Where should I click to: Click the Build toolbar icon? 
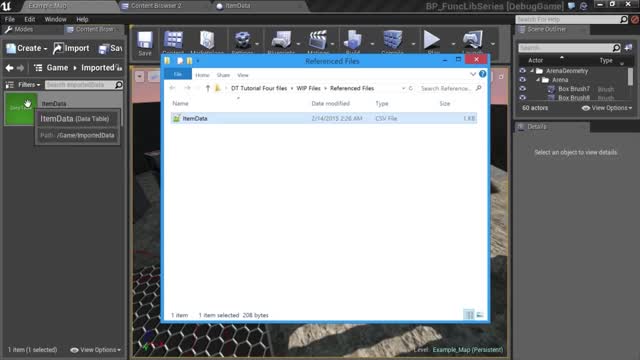[353, 41]
